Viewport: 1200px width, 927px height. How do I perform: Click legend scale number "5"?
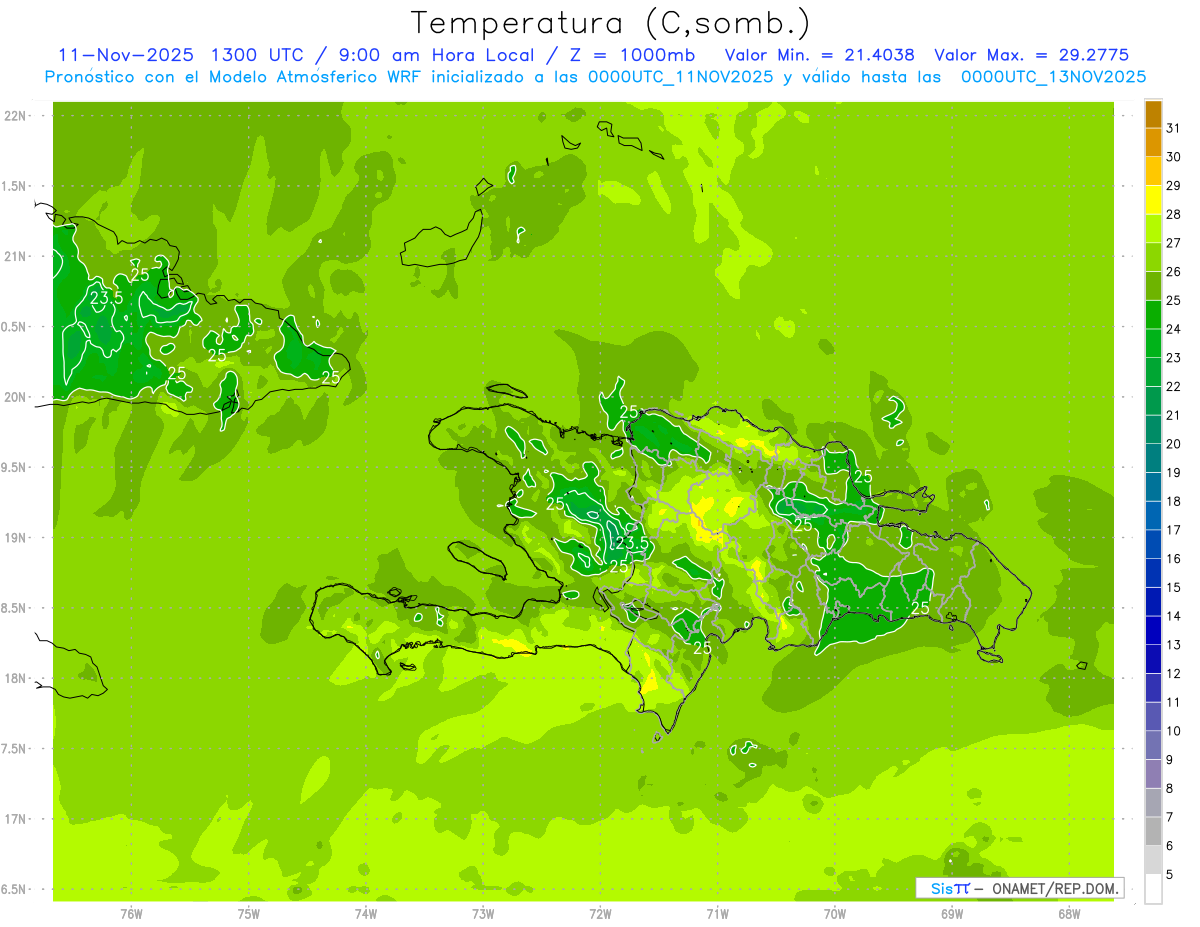click(1170, 874)
